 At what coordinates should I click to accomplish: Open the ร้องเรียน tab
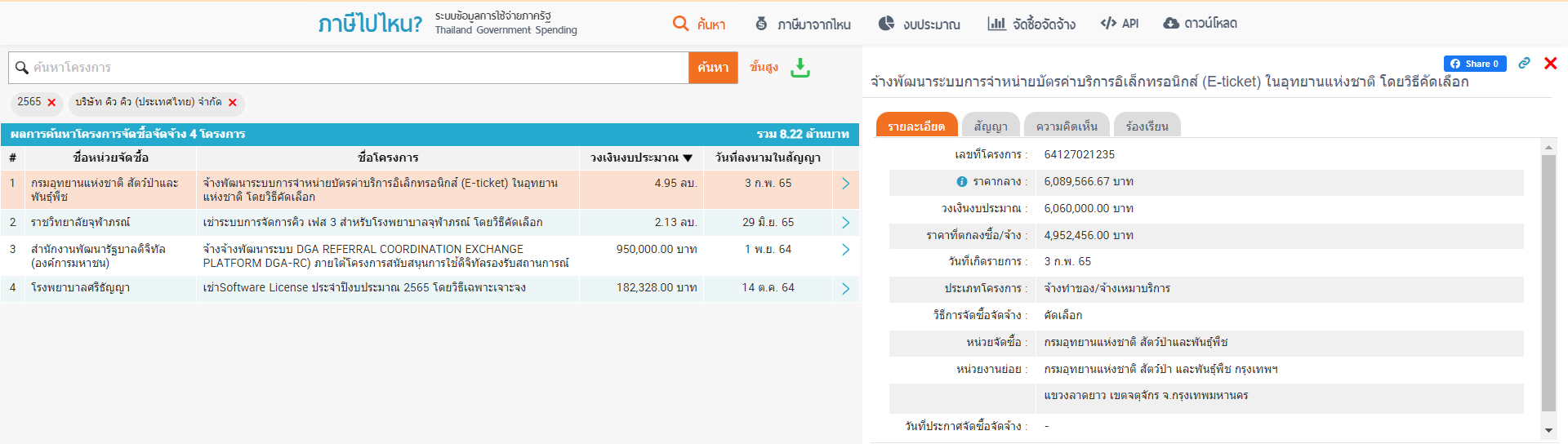1147,126
